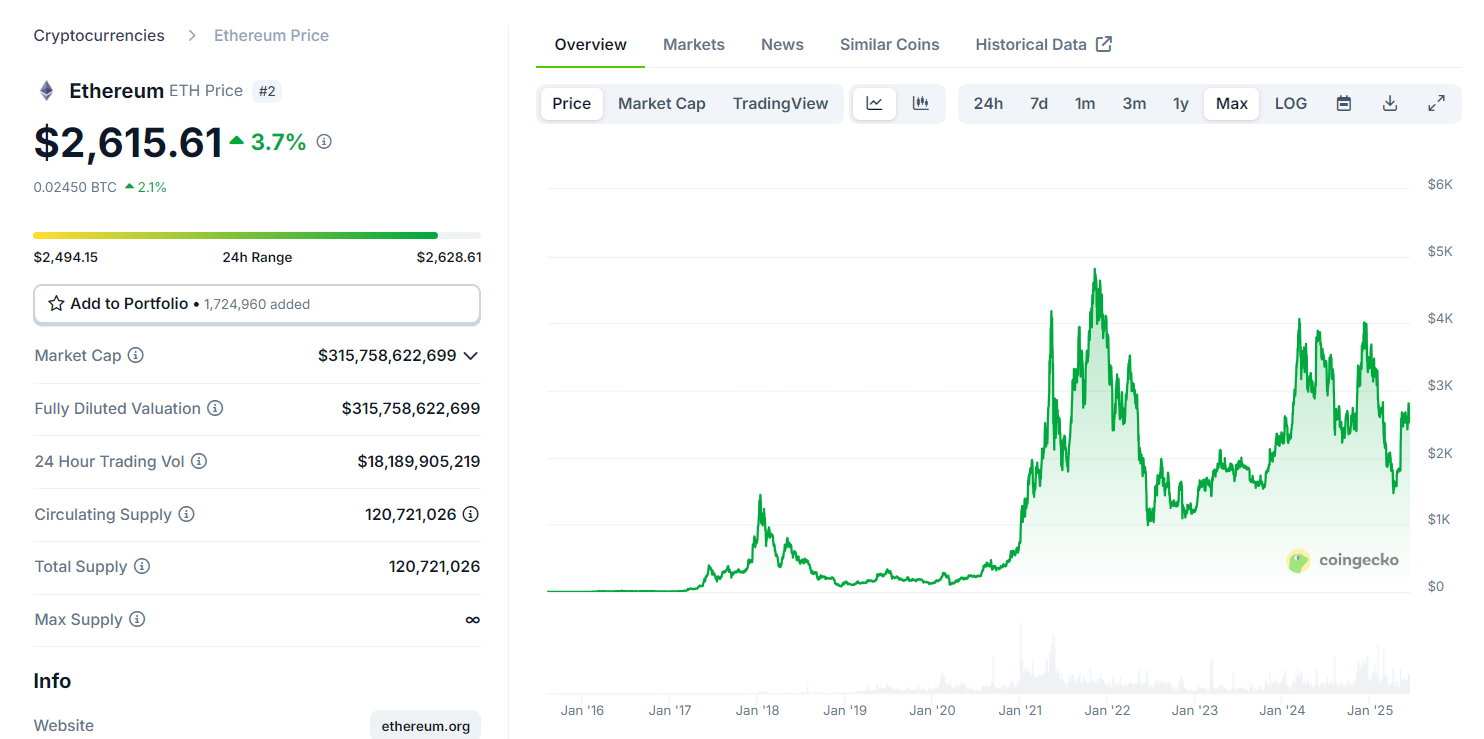Screen dimensions: 1484x739
Task: Open ethereum.org website link
Action: (425, 726)
